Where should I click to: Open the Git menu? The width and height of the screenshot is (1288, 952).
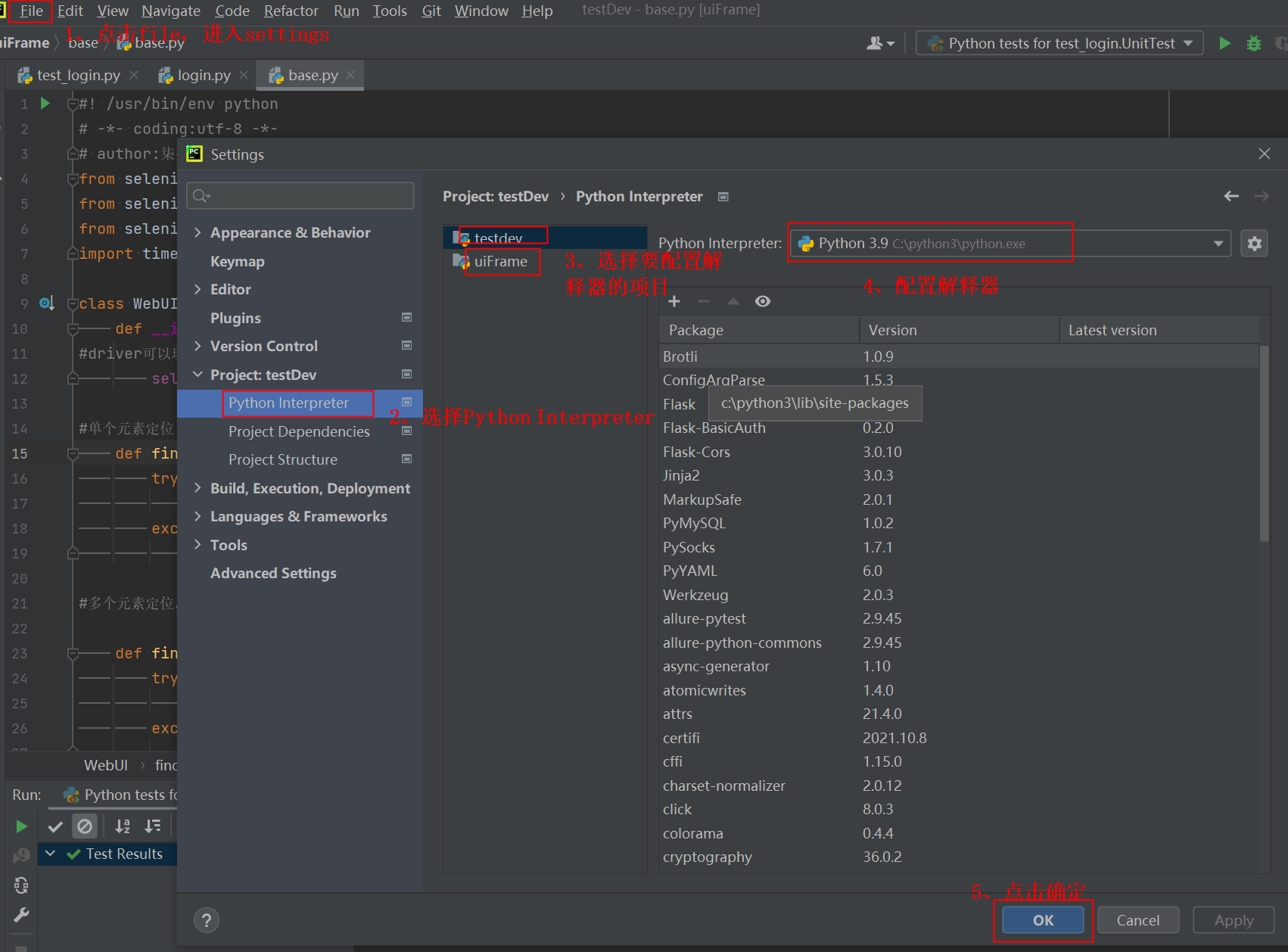click(431, 11)
